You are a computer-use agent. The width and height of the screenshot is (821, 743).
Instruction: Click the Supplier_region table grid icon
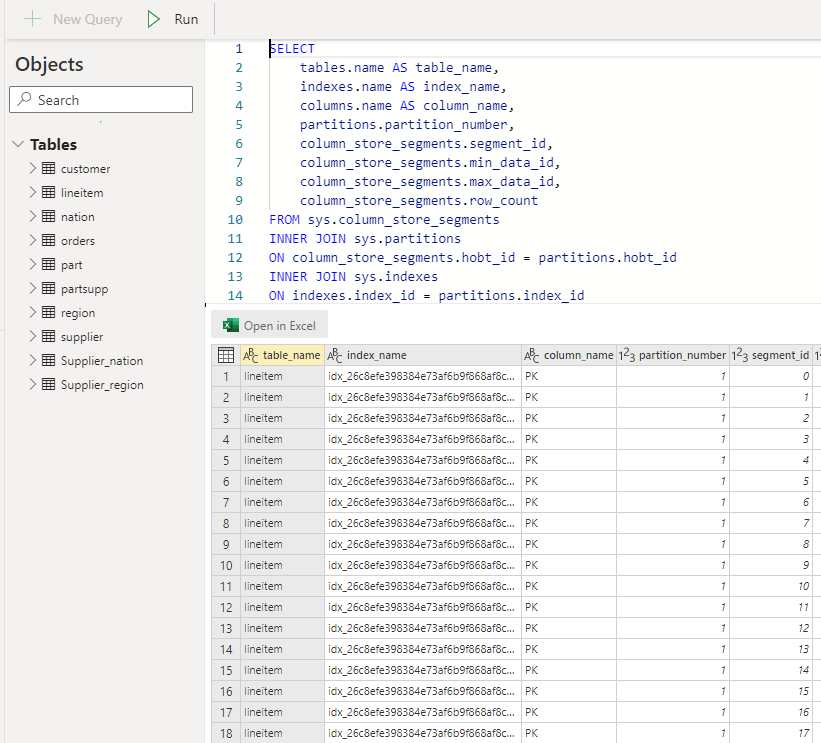(48, 384)
